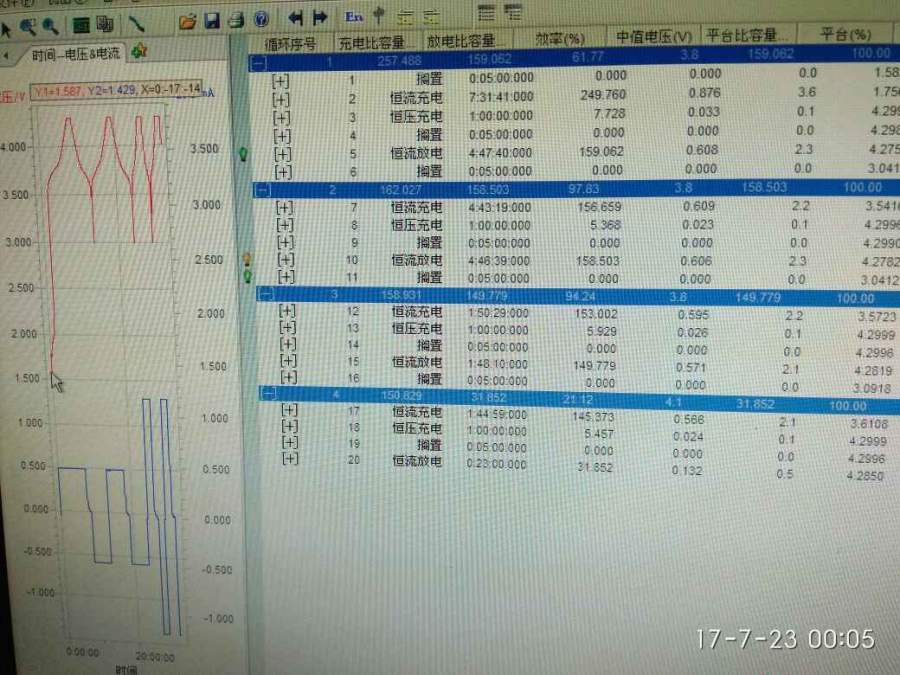Screen dimensions: 900x675
Task: Expand step 10 恒流放电 row
Action: pos(285,259)
